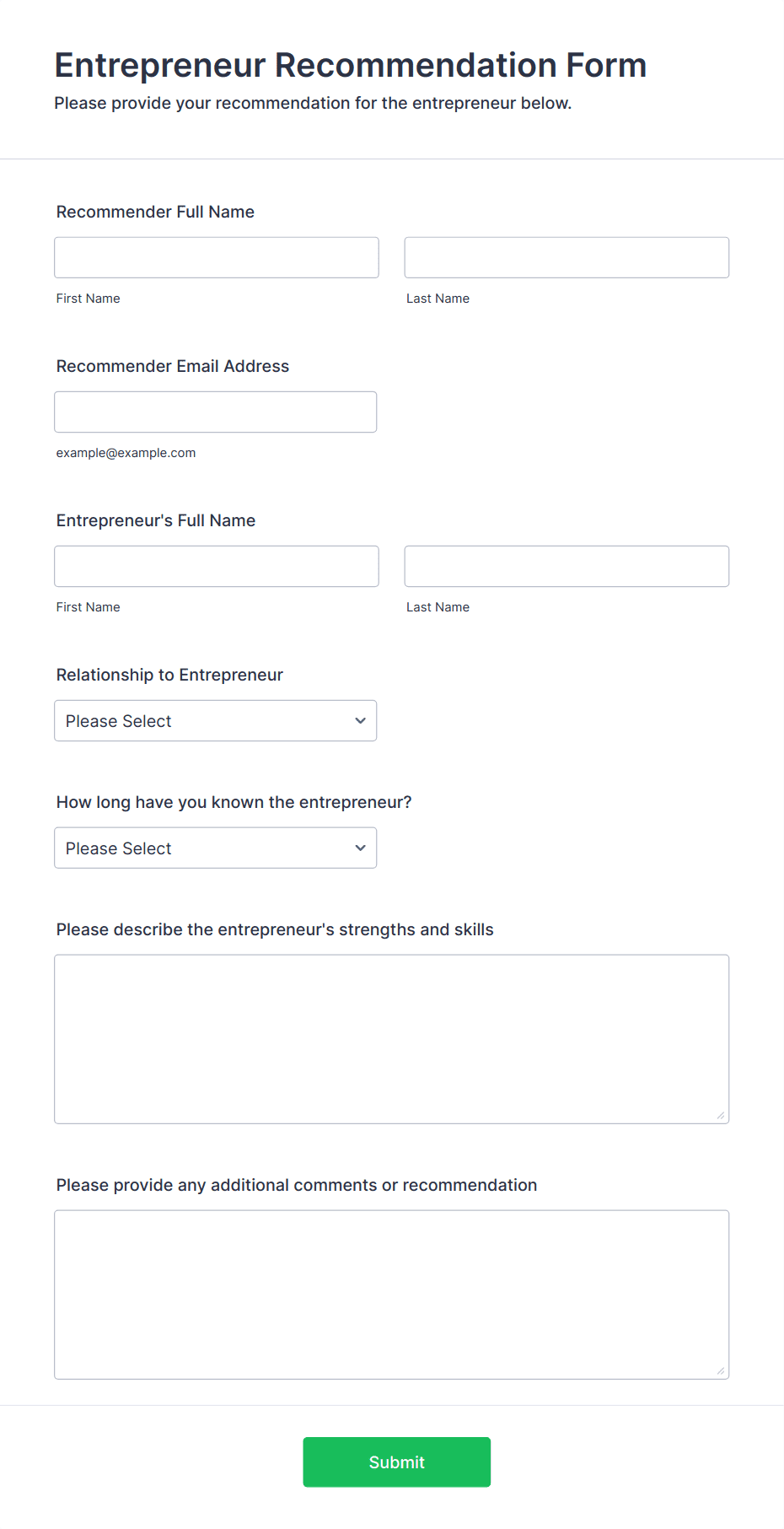The width and height of the screenshot is (784, 1529).
Task: Click the chevron arrow in Relationship to Entrepreneur select
Action: [360, 721]
